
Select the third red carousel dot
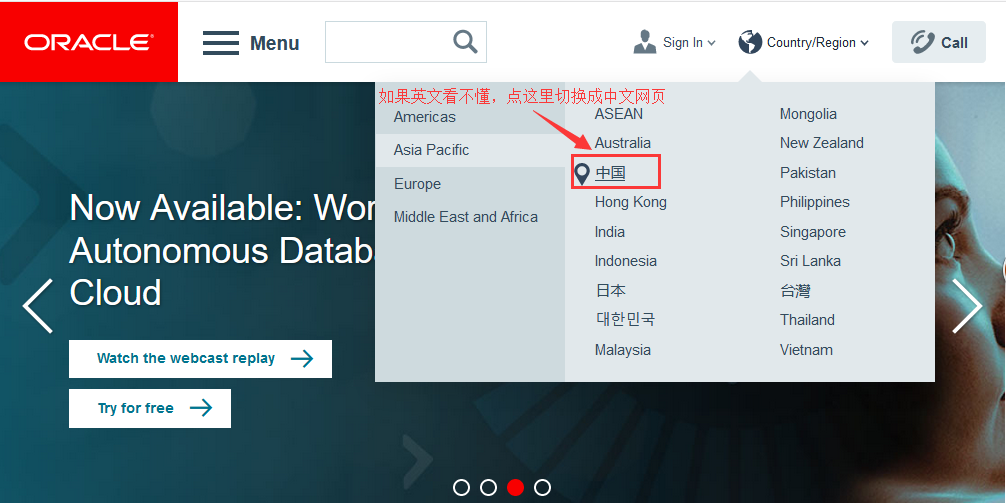tap(515, 488)
